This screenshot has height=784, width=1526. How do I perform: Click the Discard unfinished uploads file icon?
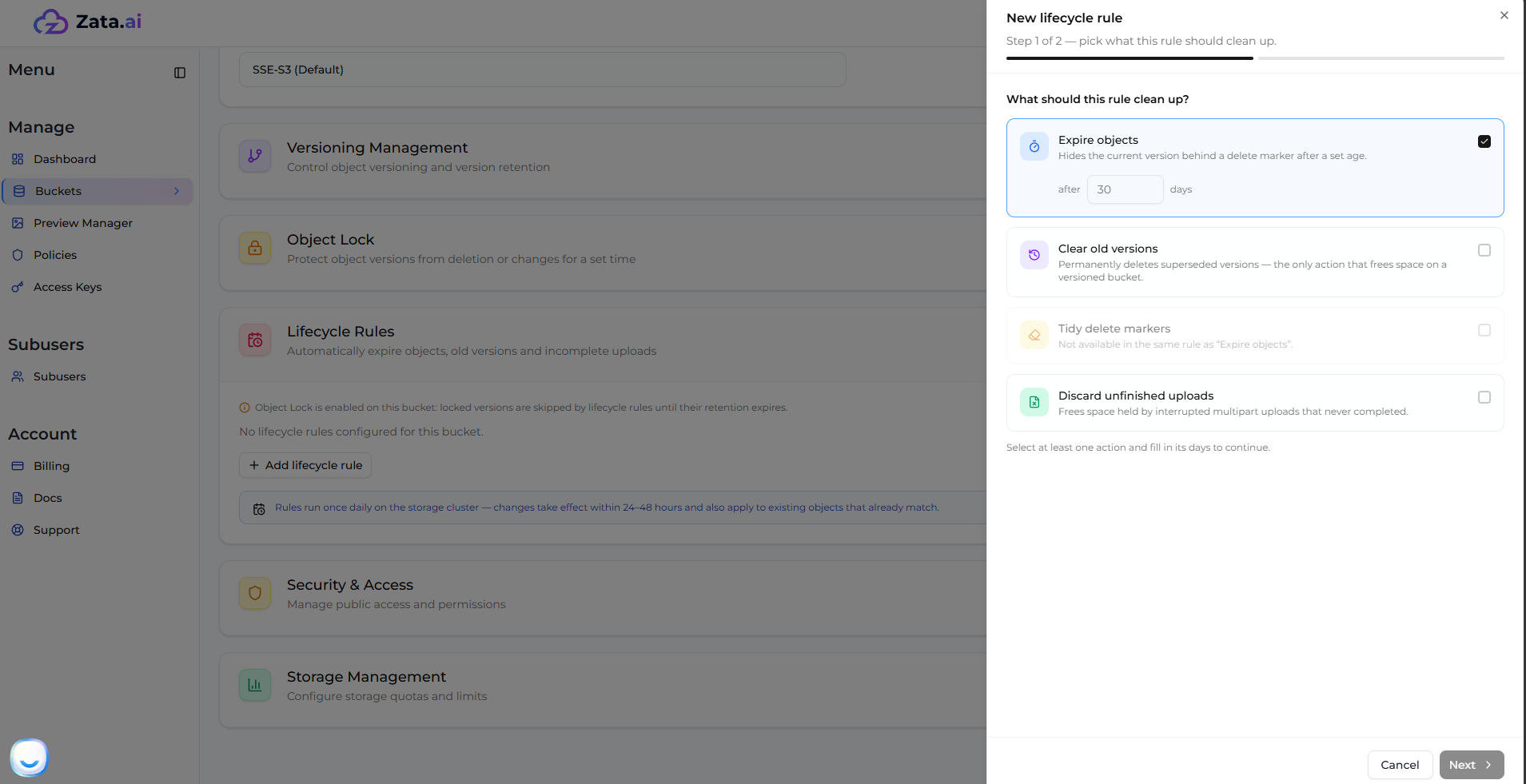[1034, 402]
